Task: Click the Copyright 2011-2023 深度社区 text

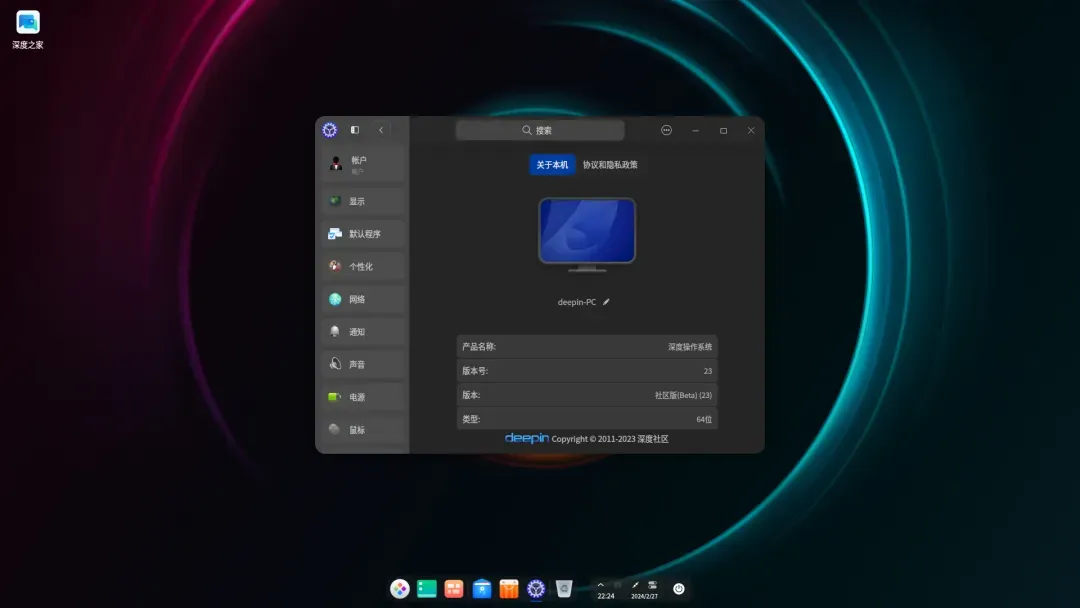Action: 610,439
